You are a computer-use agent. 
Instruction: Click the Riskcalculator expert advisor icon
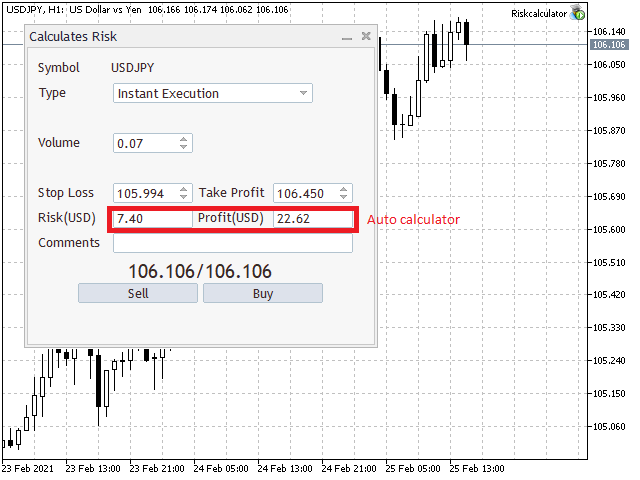577,13
